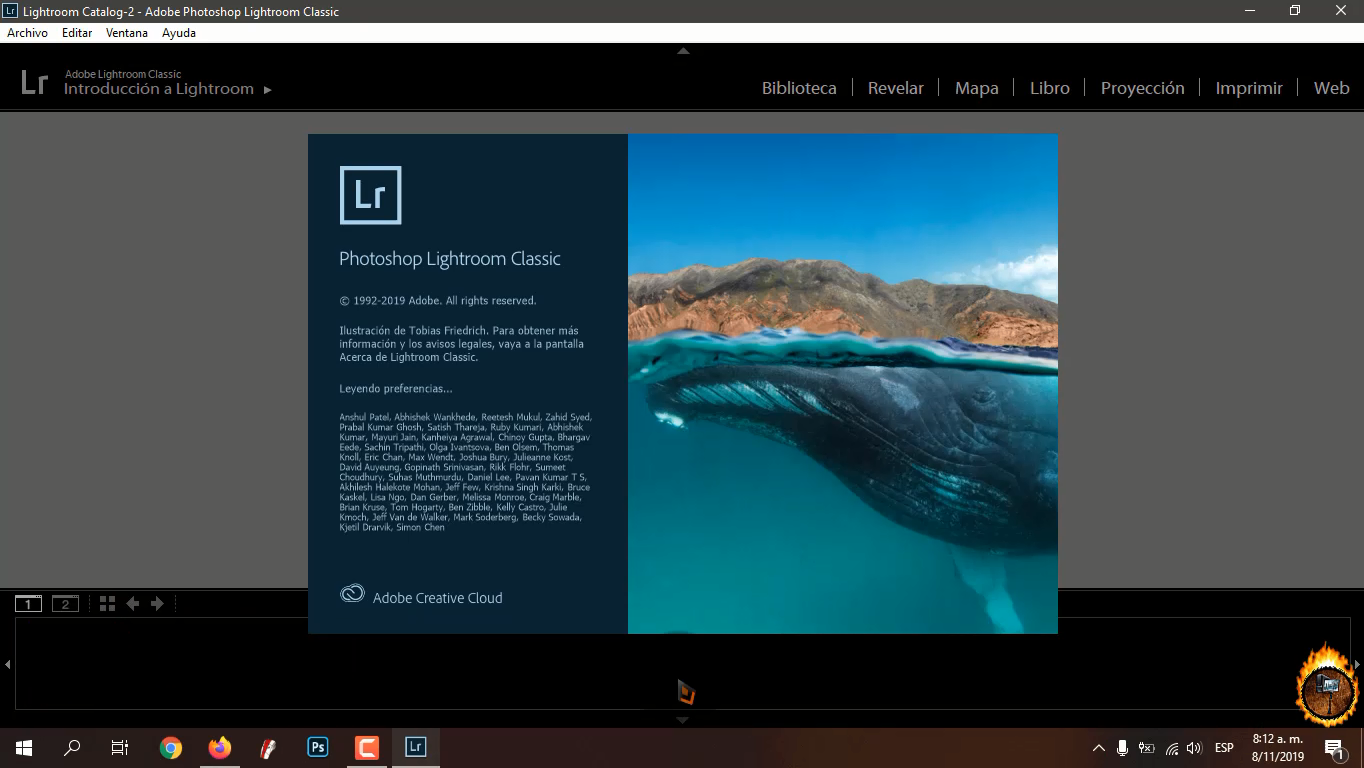1364x768 pixels.
Task: Switch to the Proyección module
Action: (x=1142, y=88)
